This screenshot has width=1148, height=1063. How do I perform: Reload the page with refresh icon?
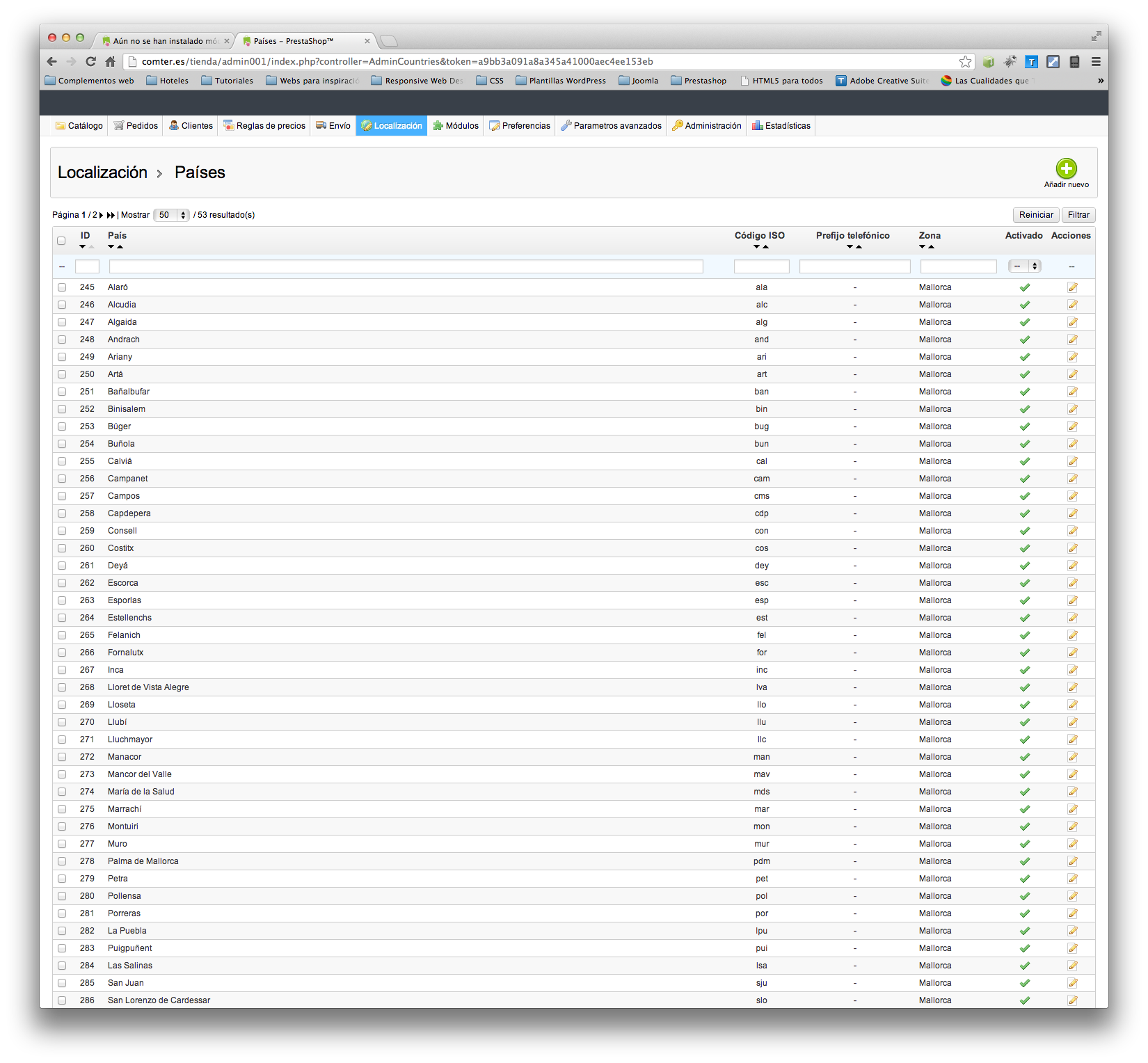[x=90, y=61]
